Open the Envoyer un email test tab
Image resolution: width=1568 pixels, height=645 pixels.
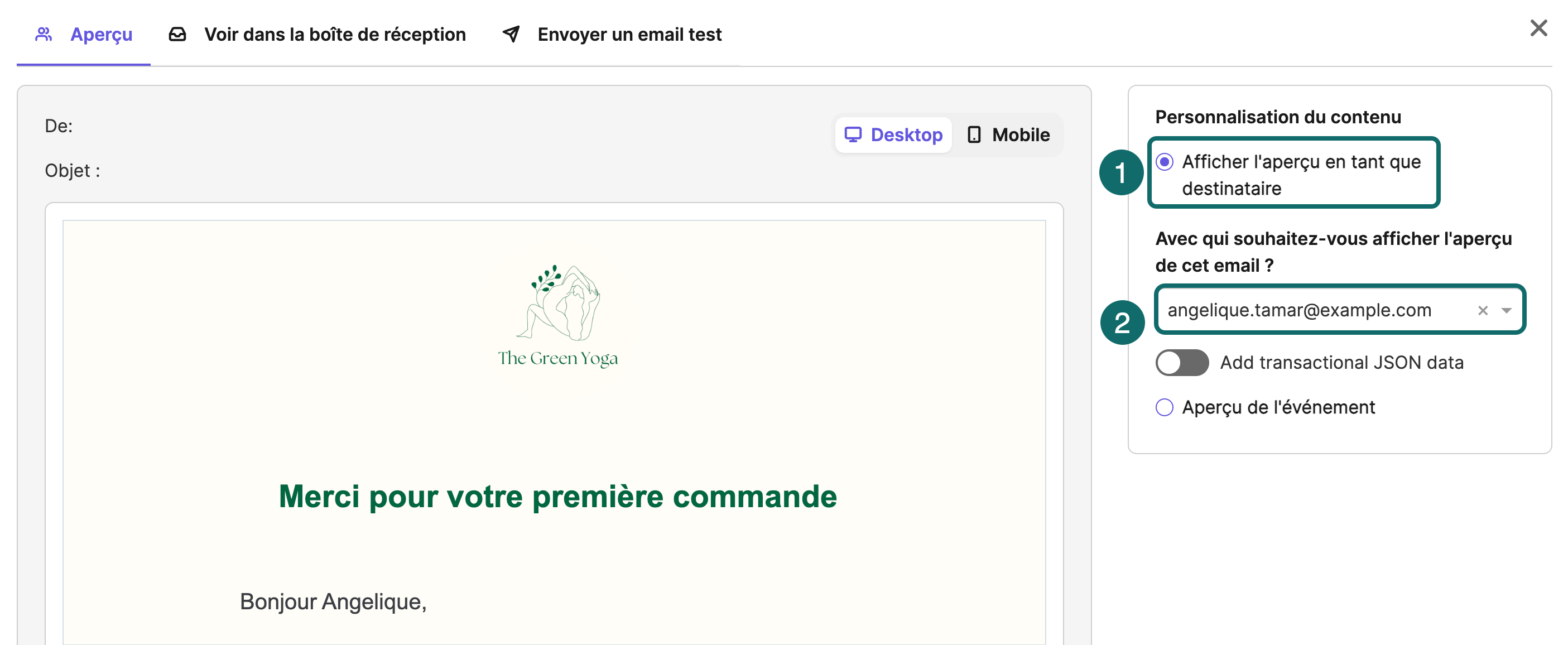pos(612,34)
